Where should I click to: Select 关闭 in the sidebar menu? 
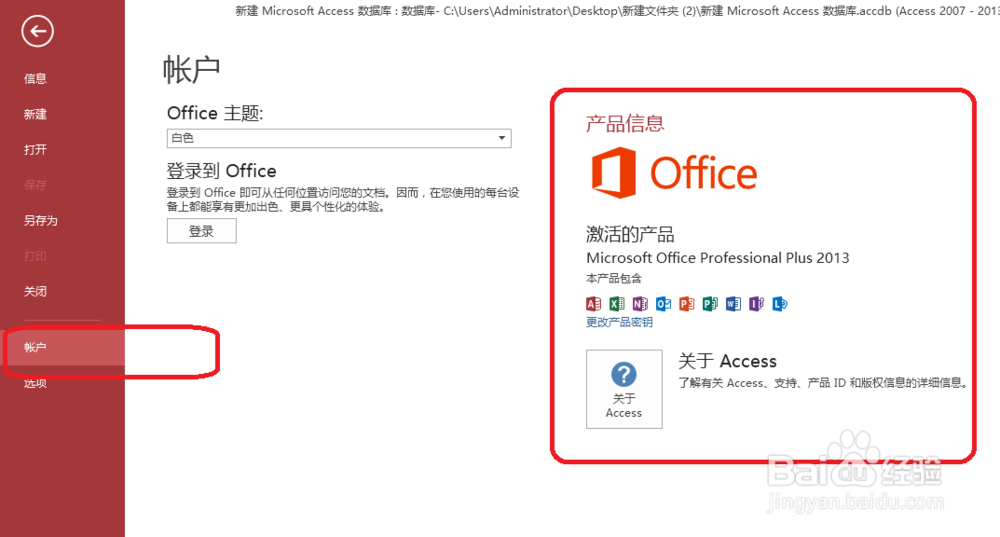36,292
